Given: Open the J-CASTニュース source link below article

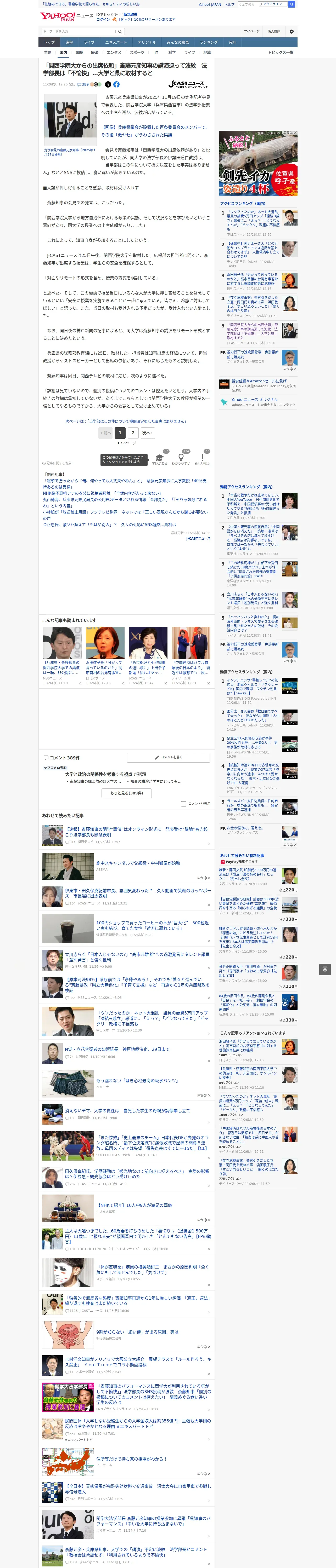Looking at the screenshot, I should point(198,538).
